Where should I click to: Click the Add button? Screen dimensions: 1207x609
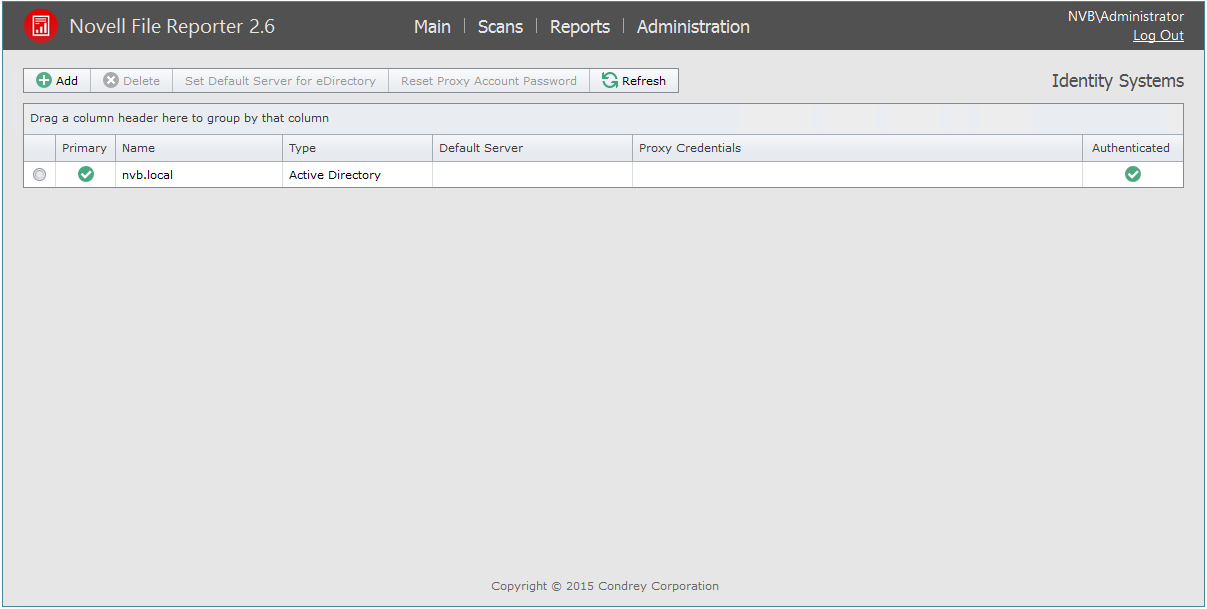coord(57,81)
